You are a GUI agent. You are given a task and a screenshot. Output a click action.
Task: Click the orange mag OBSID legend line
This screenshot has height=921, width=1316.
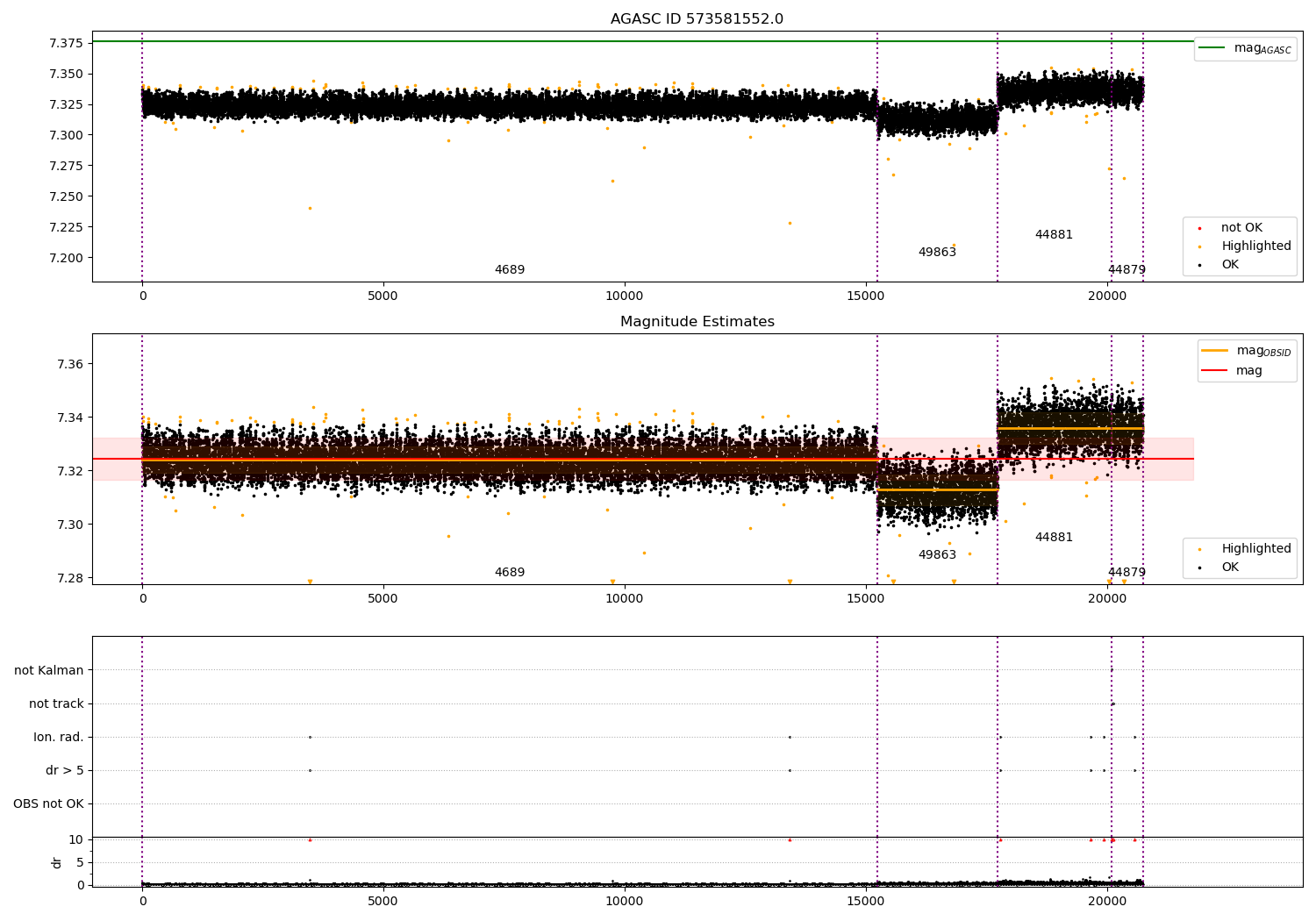pos(1215,351)
